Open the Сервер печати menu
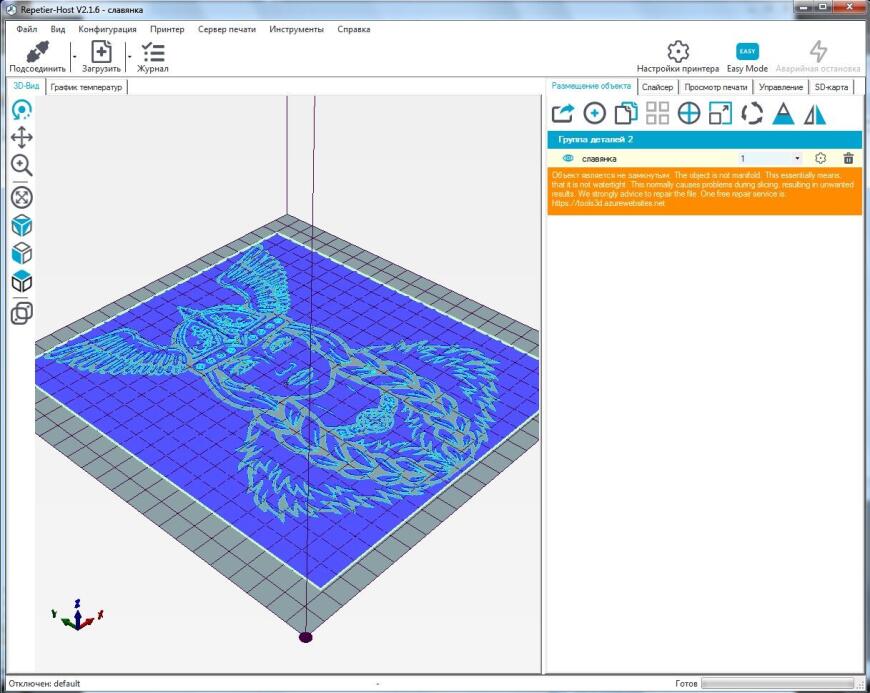Image resolution: width=870 pixels, height=693 pixels. pyautogui.click(x=227, y=29)
